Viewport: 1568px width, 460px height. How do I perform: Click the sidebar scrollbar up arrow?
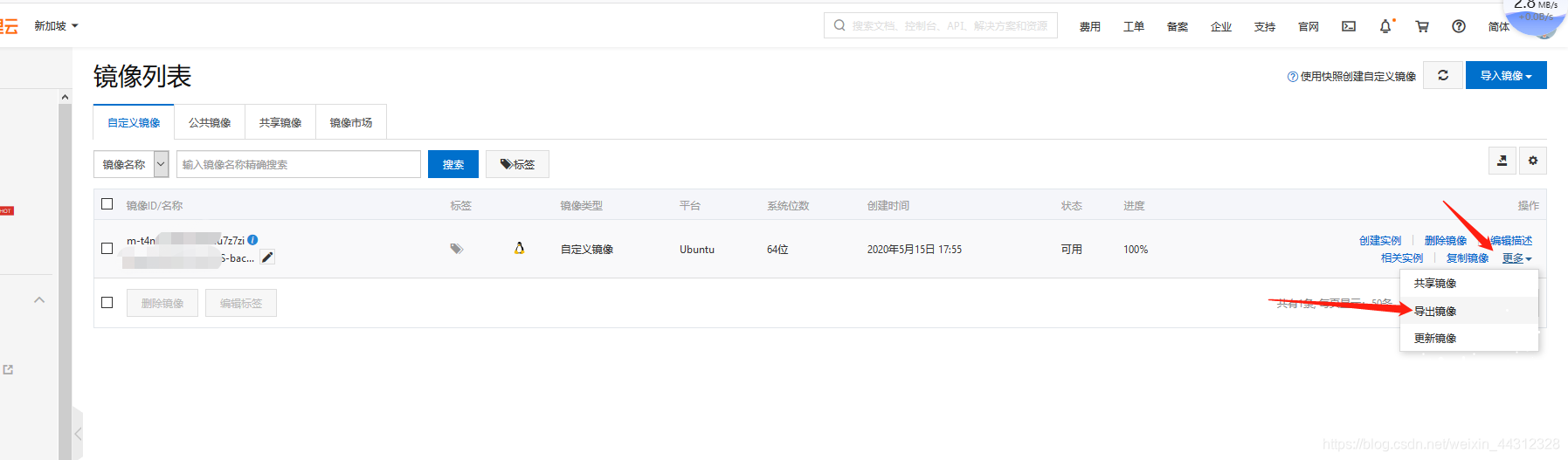(66, 97)
